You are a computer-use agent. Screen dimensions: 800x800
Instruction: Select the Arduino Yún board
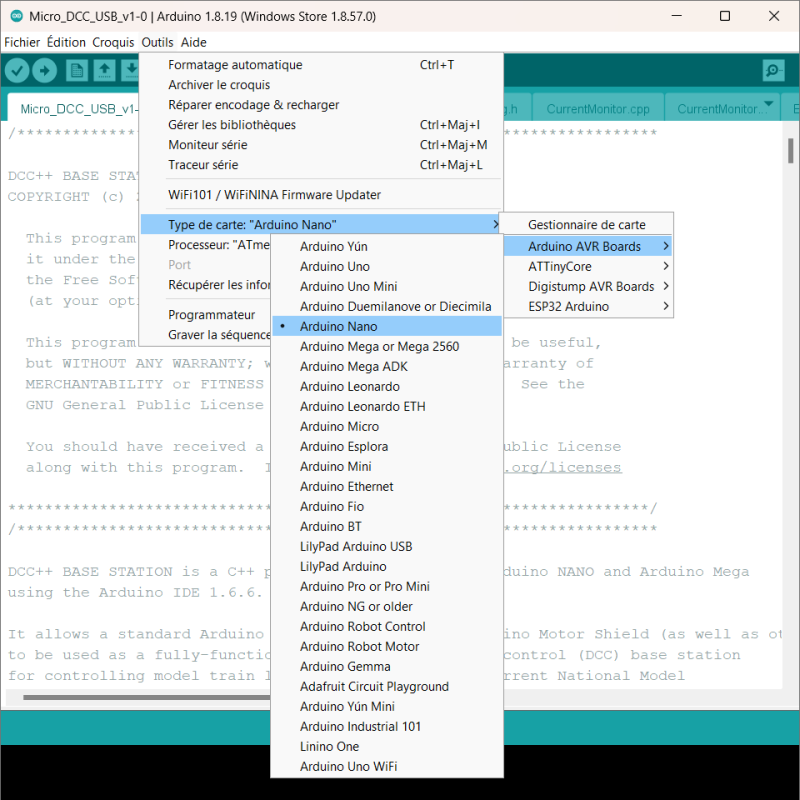click(x=387, y=246)
